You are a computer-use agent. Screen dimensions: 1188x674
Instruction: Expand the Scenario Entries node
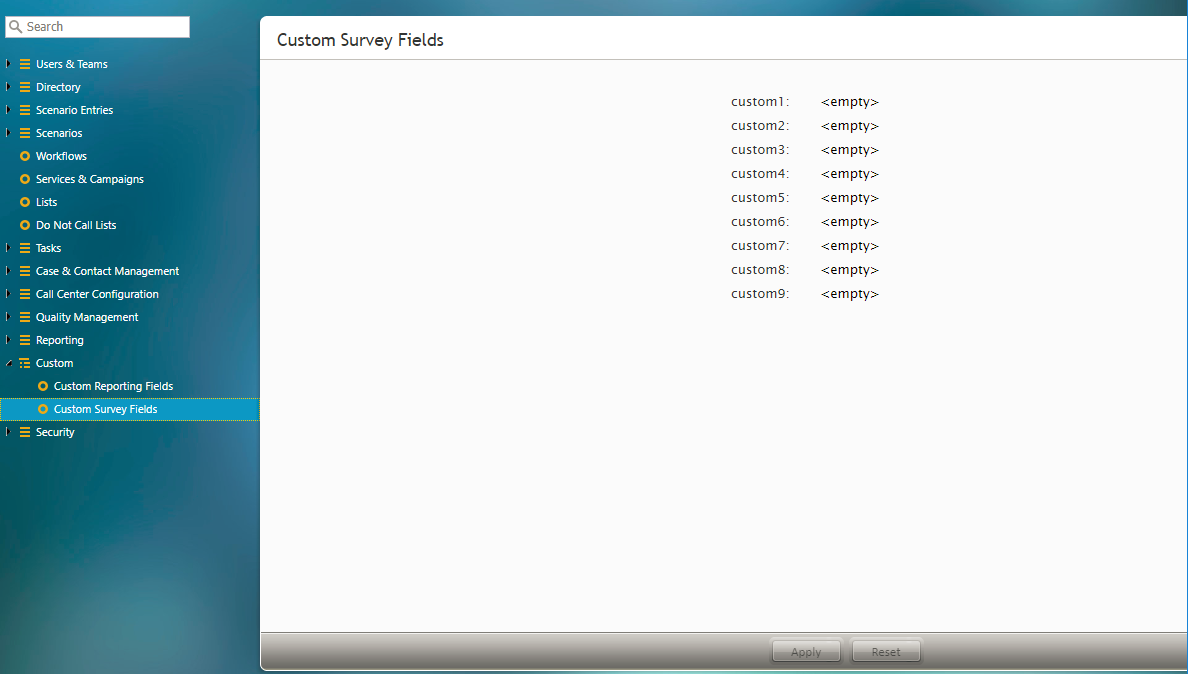(x=8, y=110)
